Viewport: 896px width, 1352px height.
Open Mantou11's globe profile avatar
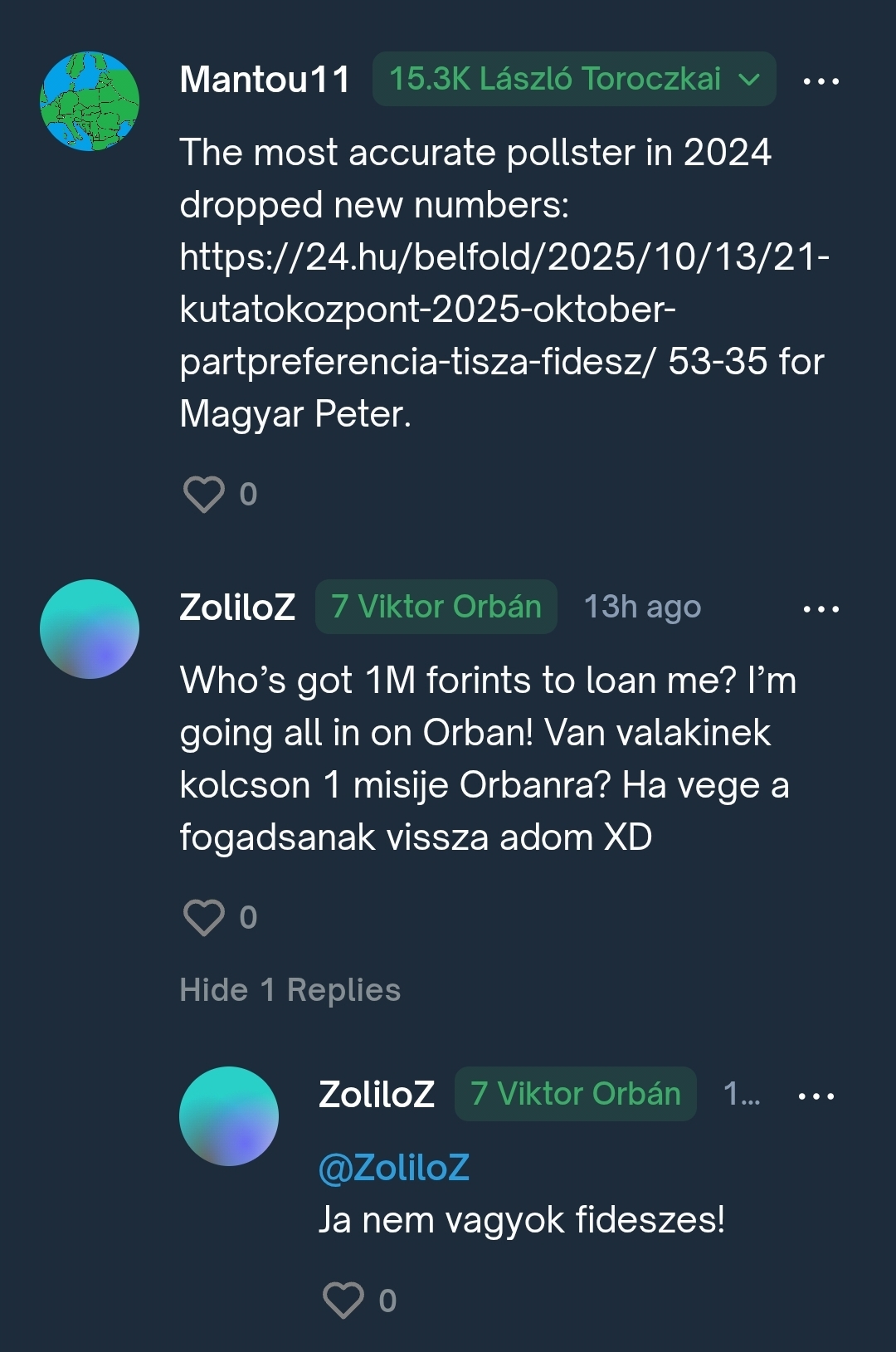(x=90, y=101)
